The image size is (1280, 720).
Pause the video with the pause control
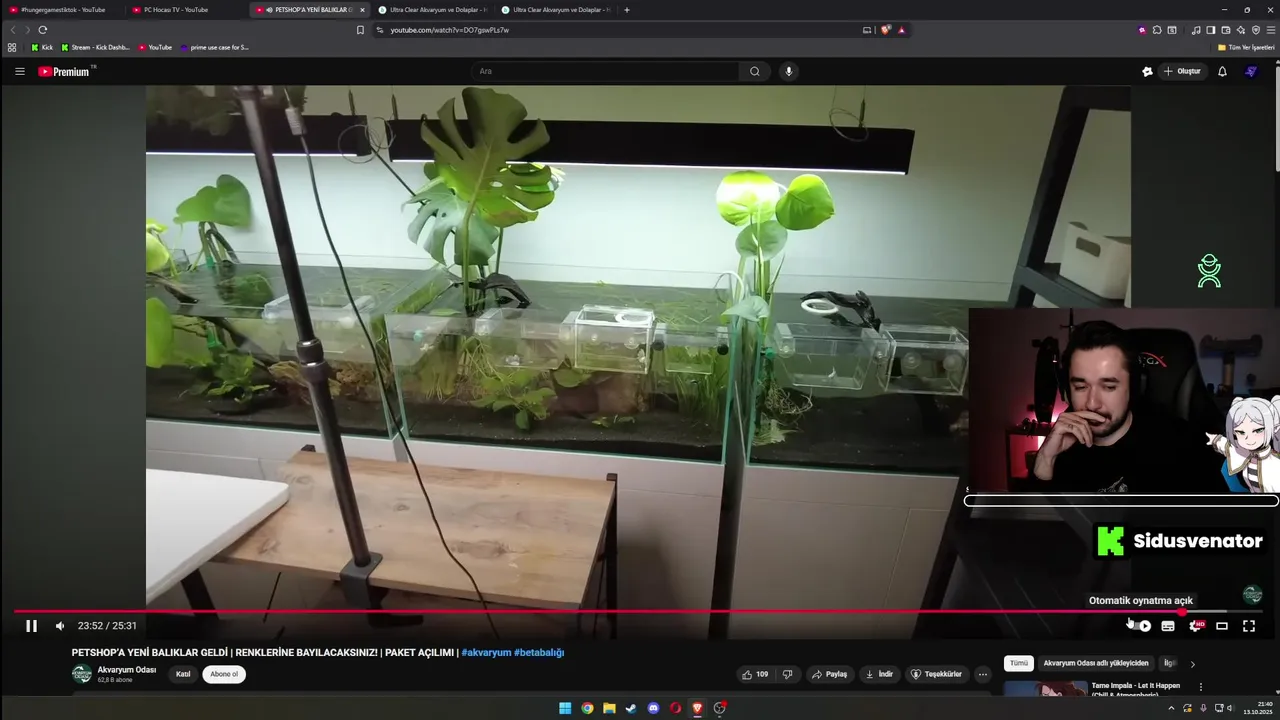click(31, 626)
